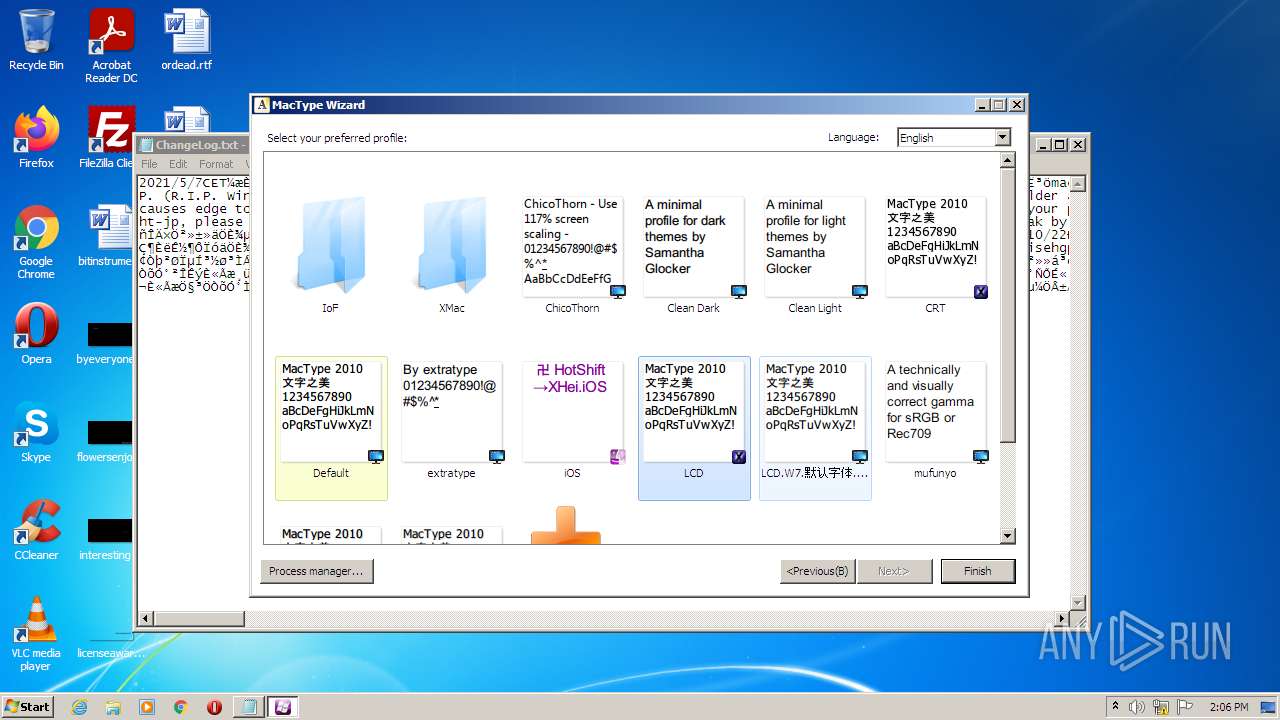Viewport: 1280px width, 720px height.
Task: Select the Firefox desktop shortcut
Action: [36, 137]
